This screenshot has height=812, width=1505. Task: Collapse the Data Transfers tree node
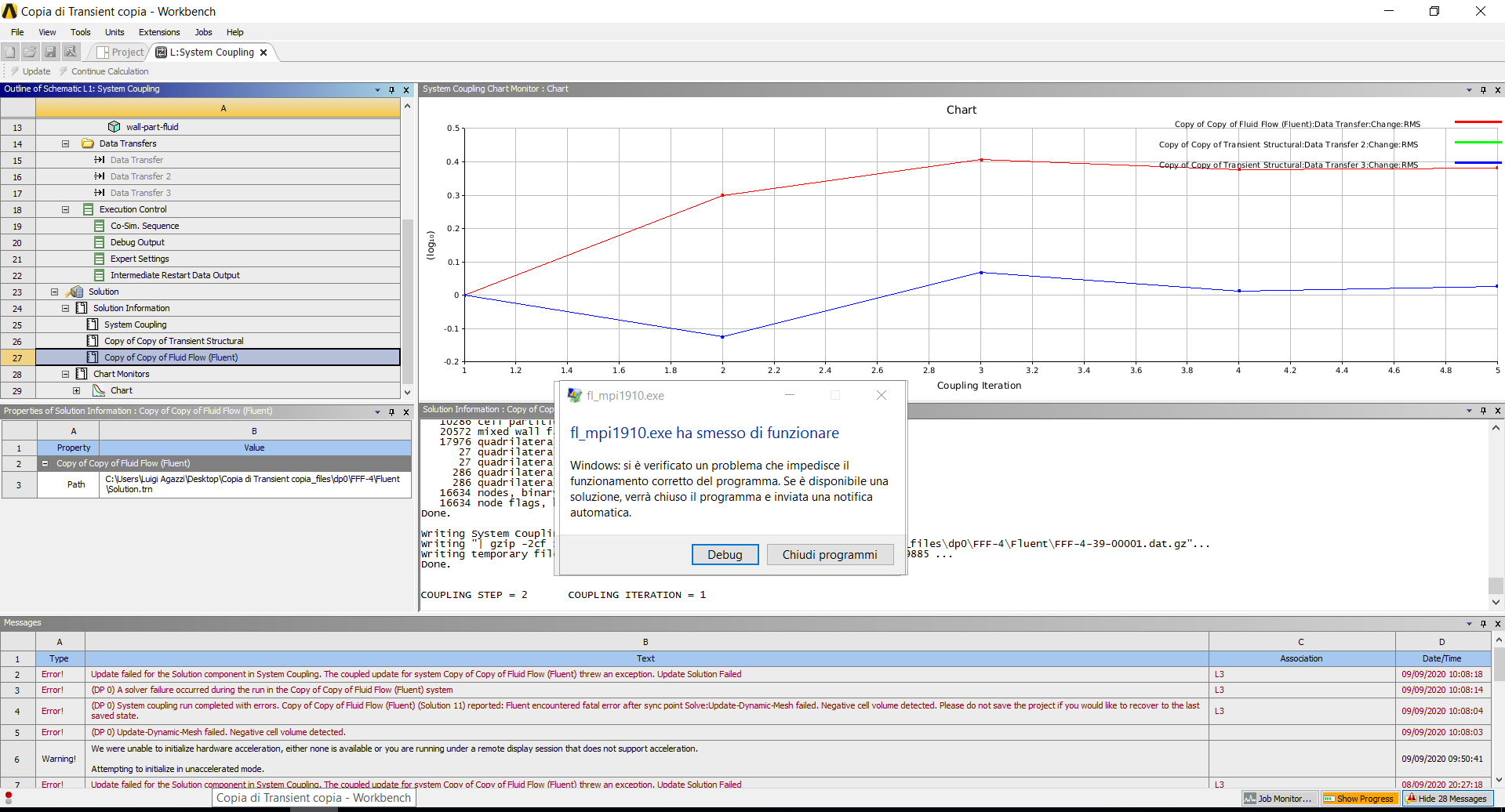66,143
